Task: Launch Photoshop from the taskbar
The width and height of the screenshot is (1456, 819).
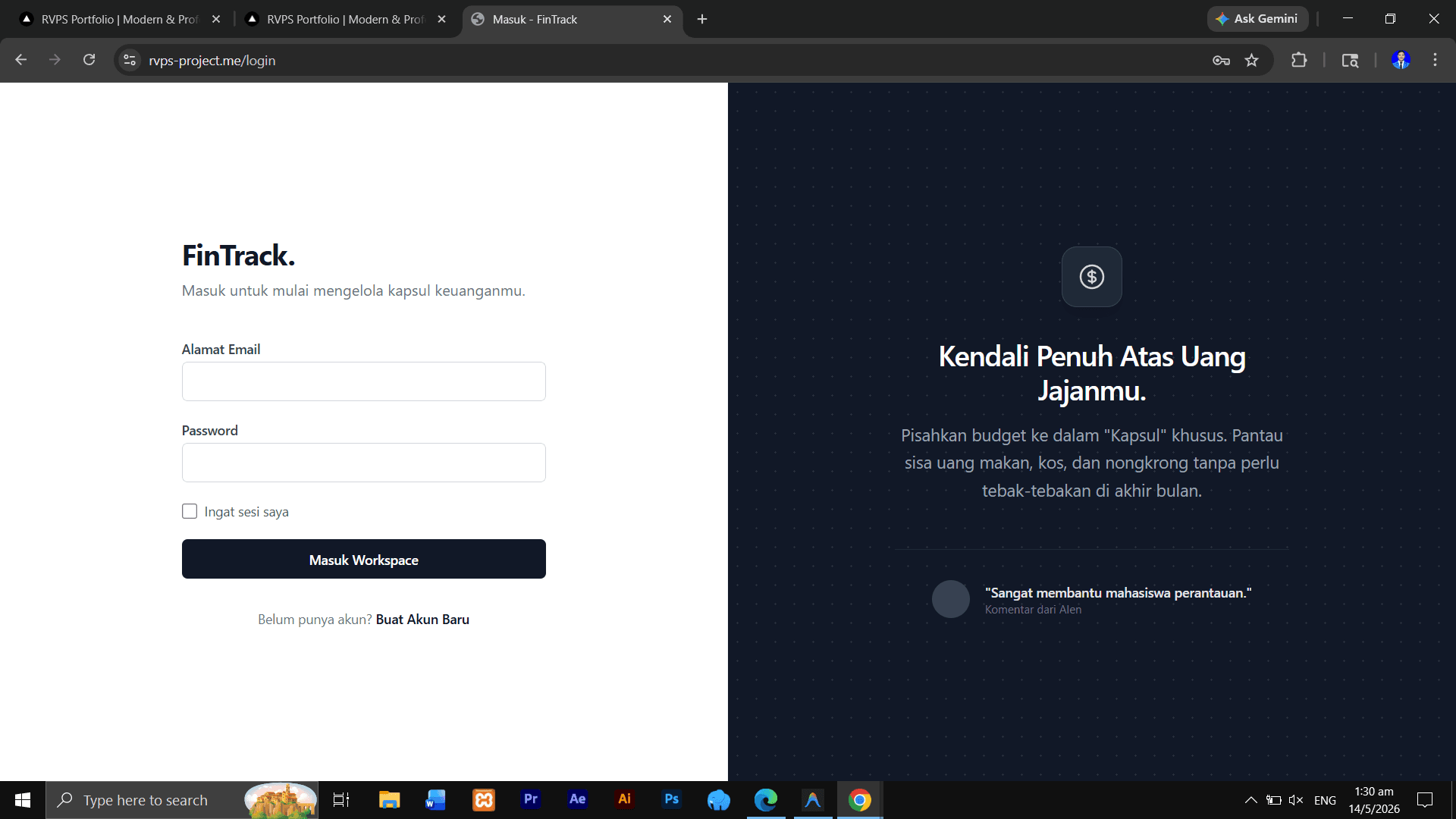Action: coord(671,800)
